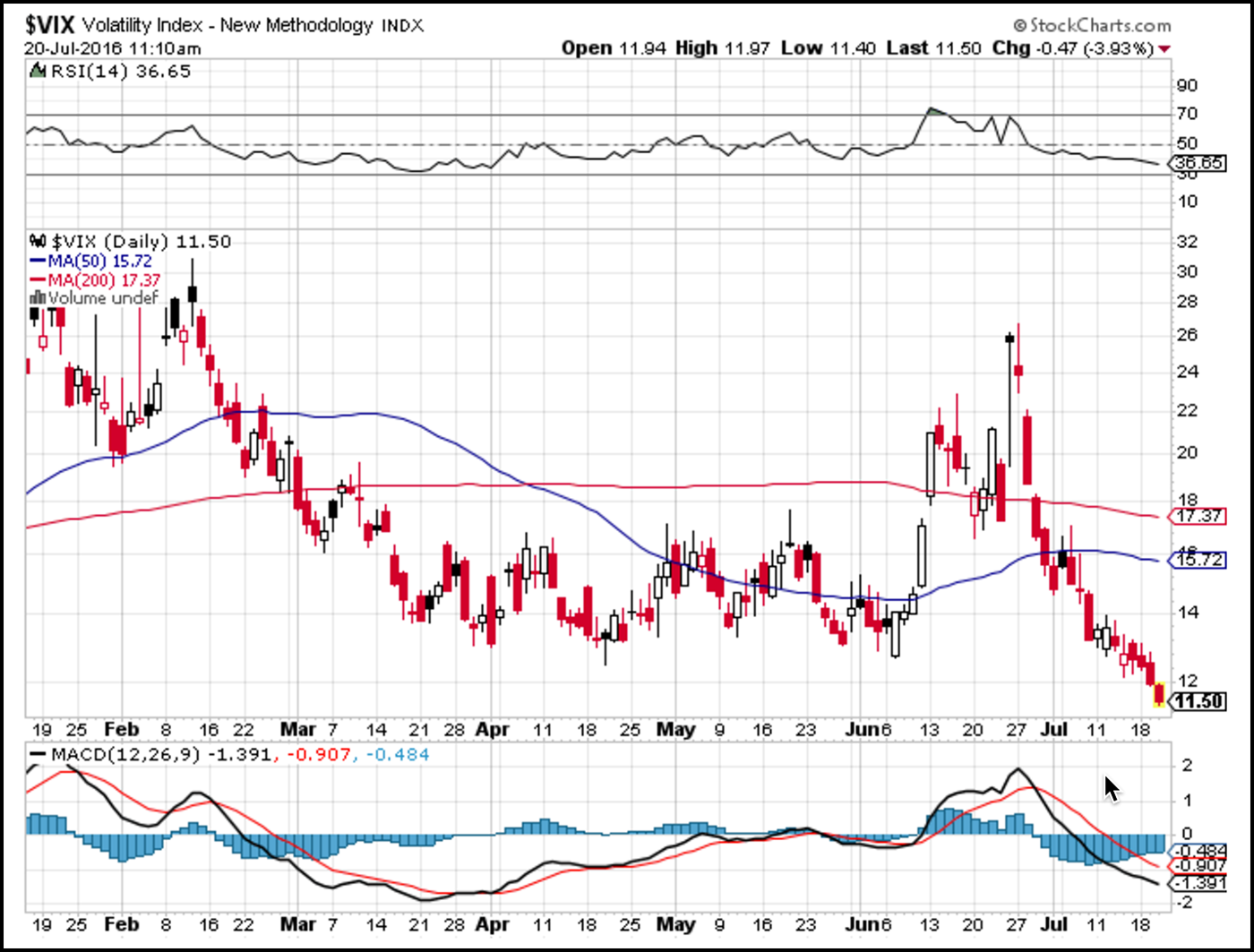This screenshot has height=952, width=1254.
Task: Click the 14 label on price axis
Action: [1187, 613]
